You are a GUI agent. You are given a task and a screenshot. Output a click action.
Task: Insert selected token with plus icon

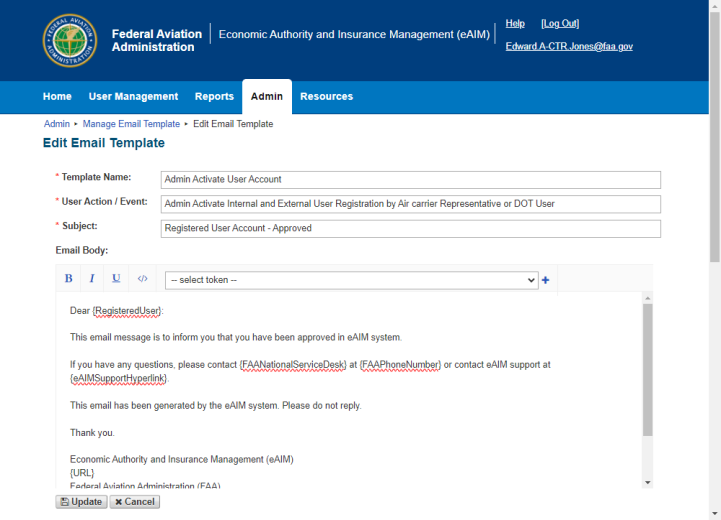pos(545,280)
